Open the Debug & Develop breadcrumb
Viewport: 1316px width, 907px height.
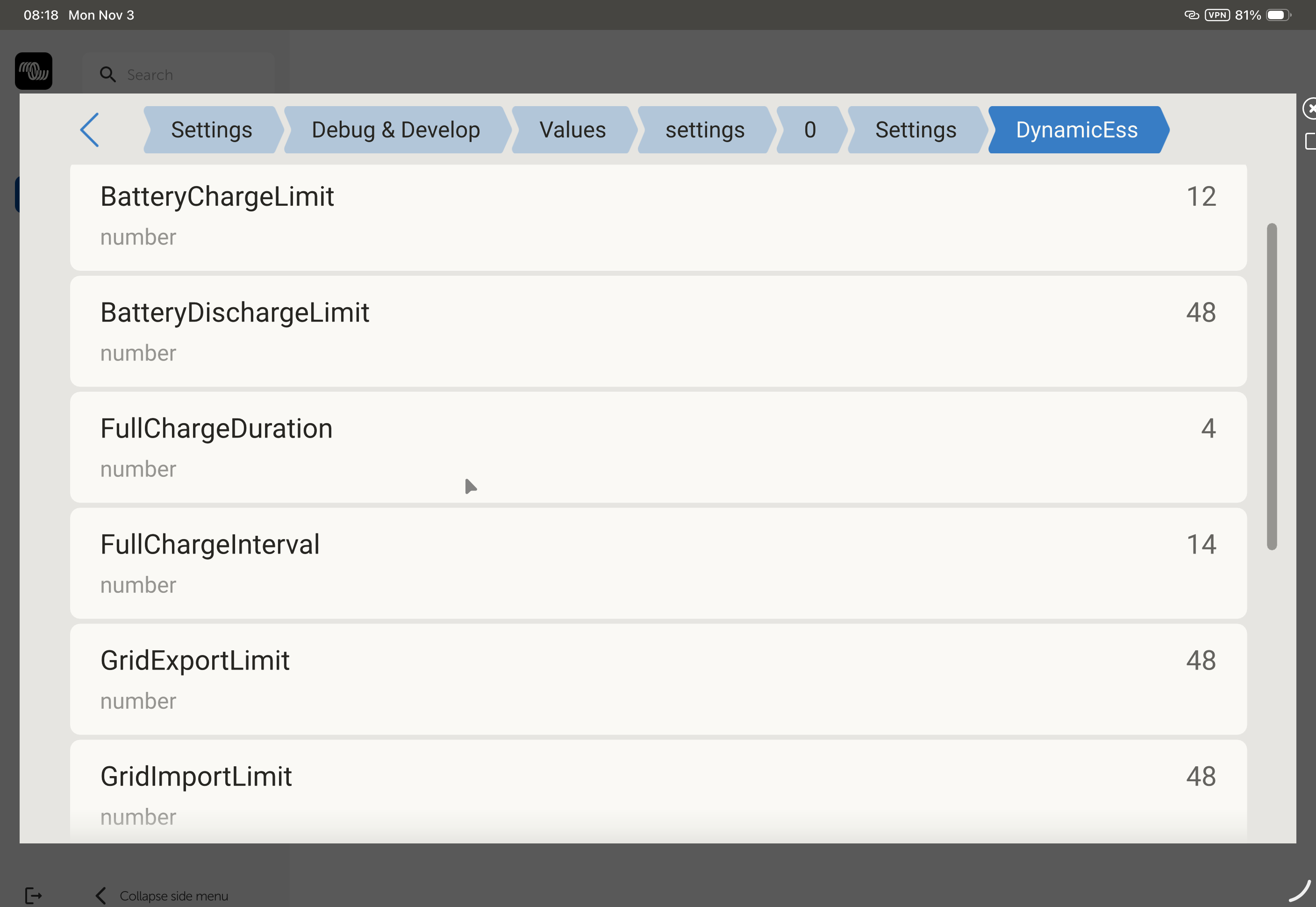pos(395,130)
